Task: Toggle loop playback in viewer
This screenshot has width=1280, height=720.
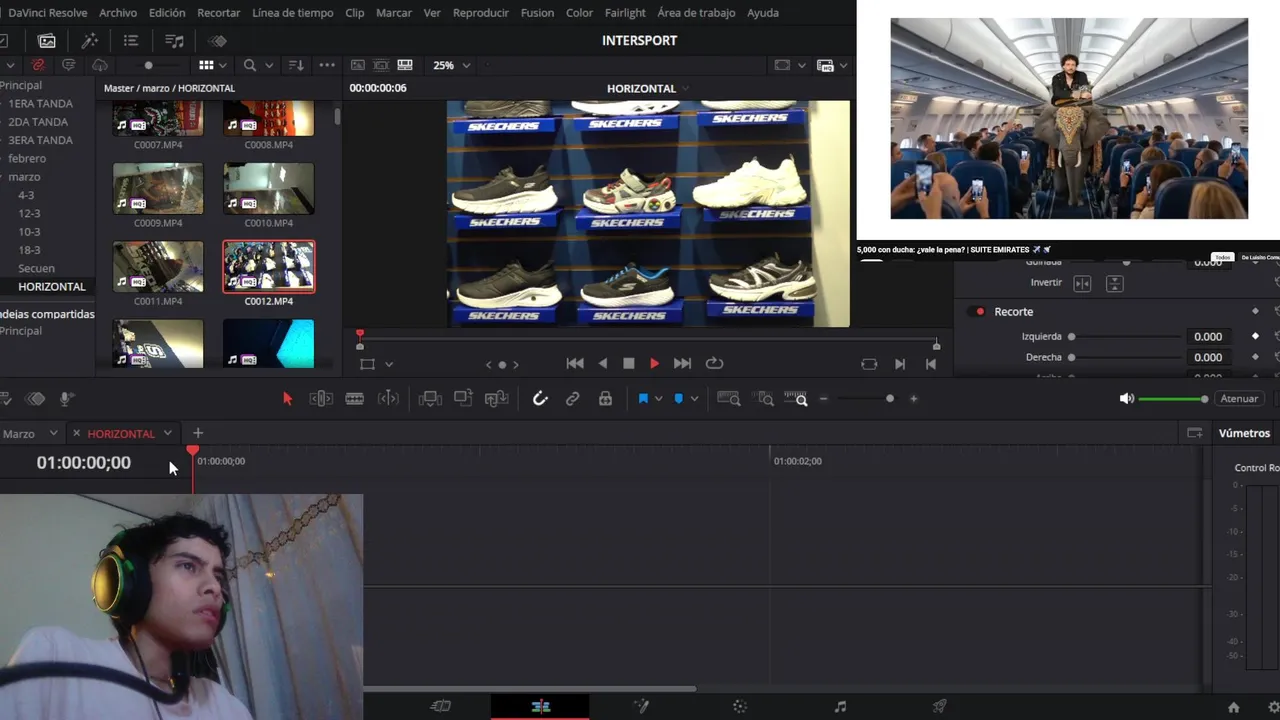Action: point(714,363)
